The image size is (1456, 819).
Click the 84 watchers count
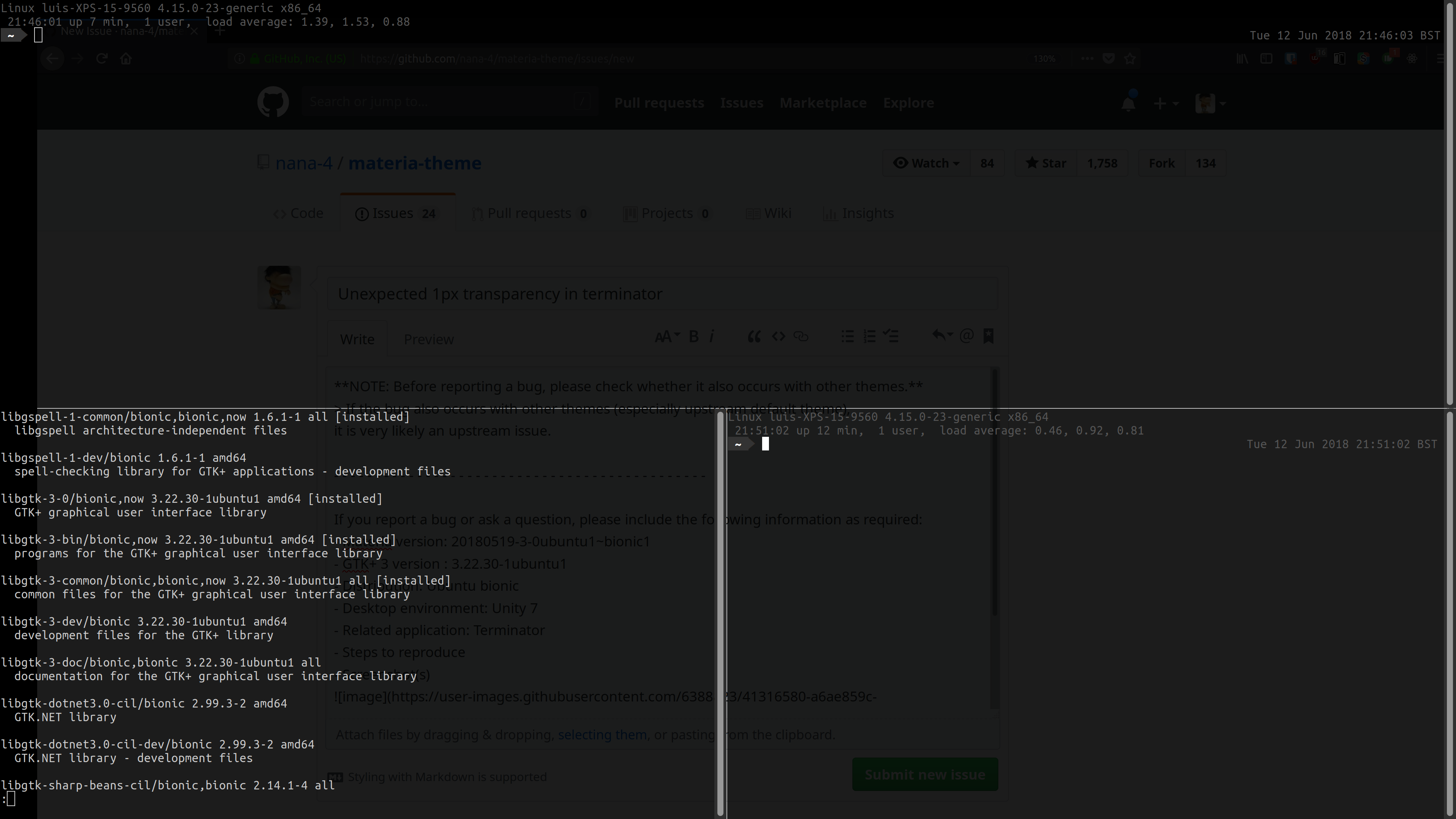[987, 163]
